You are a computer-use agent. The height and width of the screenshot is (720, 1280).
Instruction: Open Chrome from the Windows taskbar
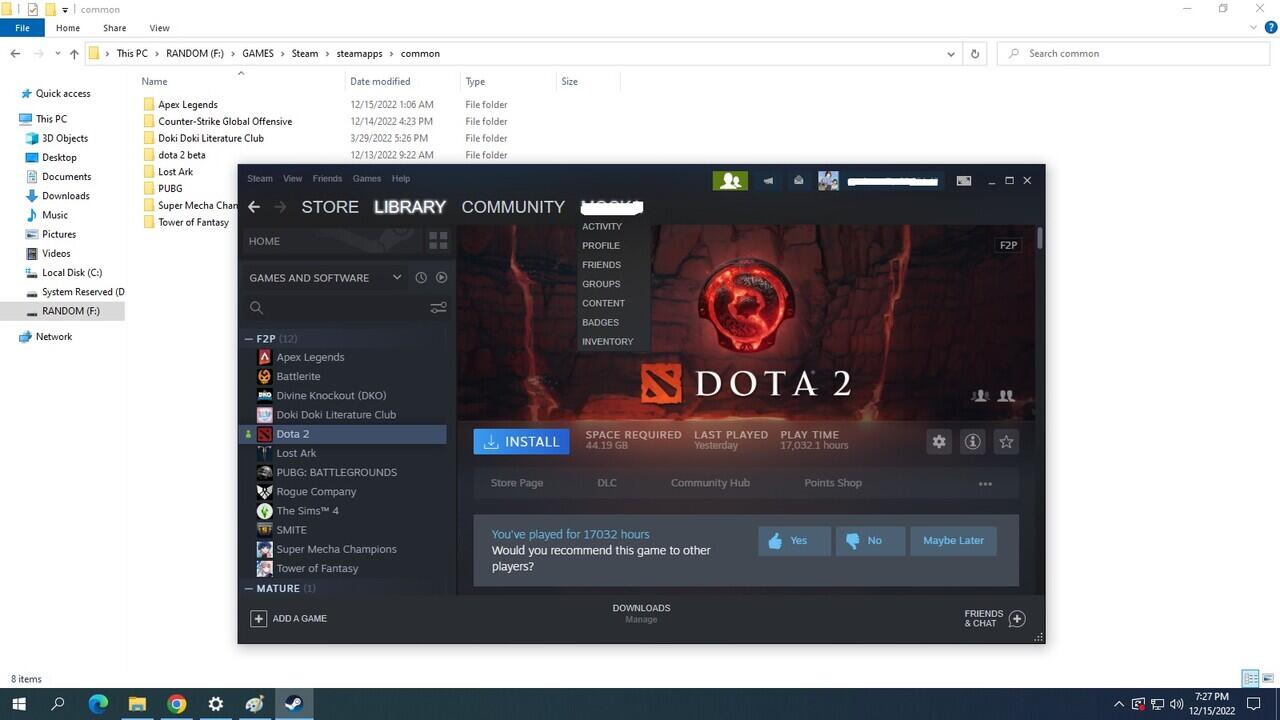point(177,704)
